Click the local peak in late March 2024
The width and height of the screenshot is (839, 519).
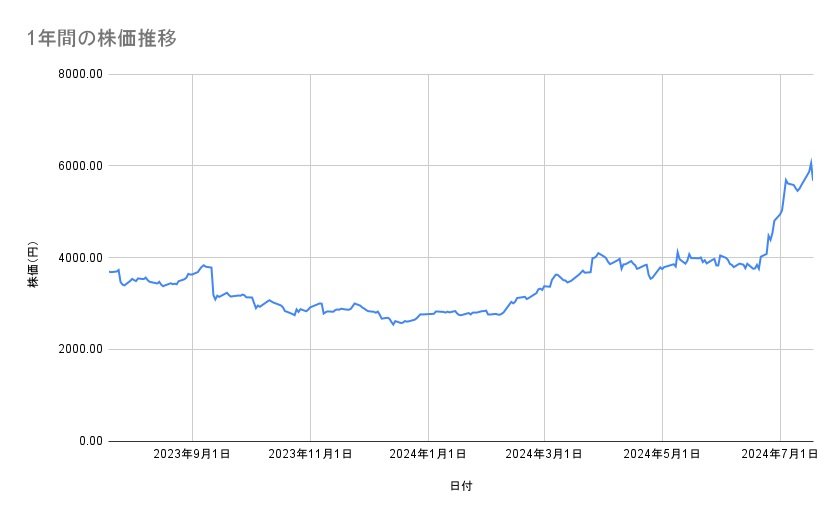[x=598, y=253]
